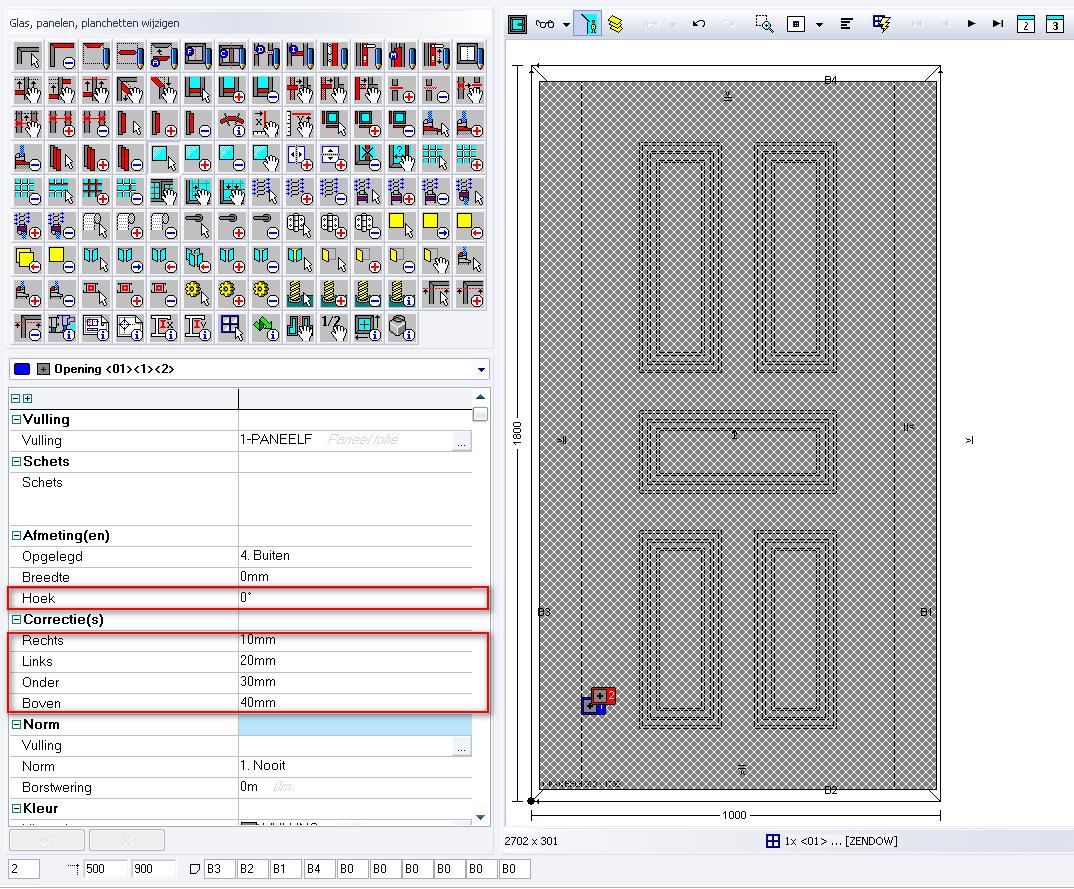Open the Opening <01><1><2> dropdown
The height and width of the screenshot is (889, 1074).
click(x=482, y=370)
